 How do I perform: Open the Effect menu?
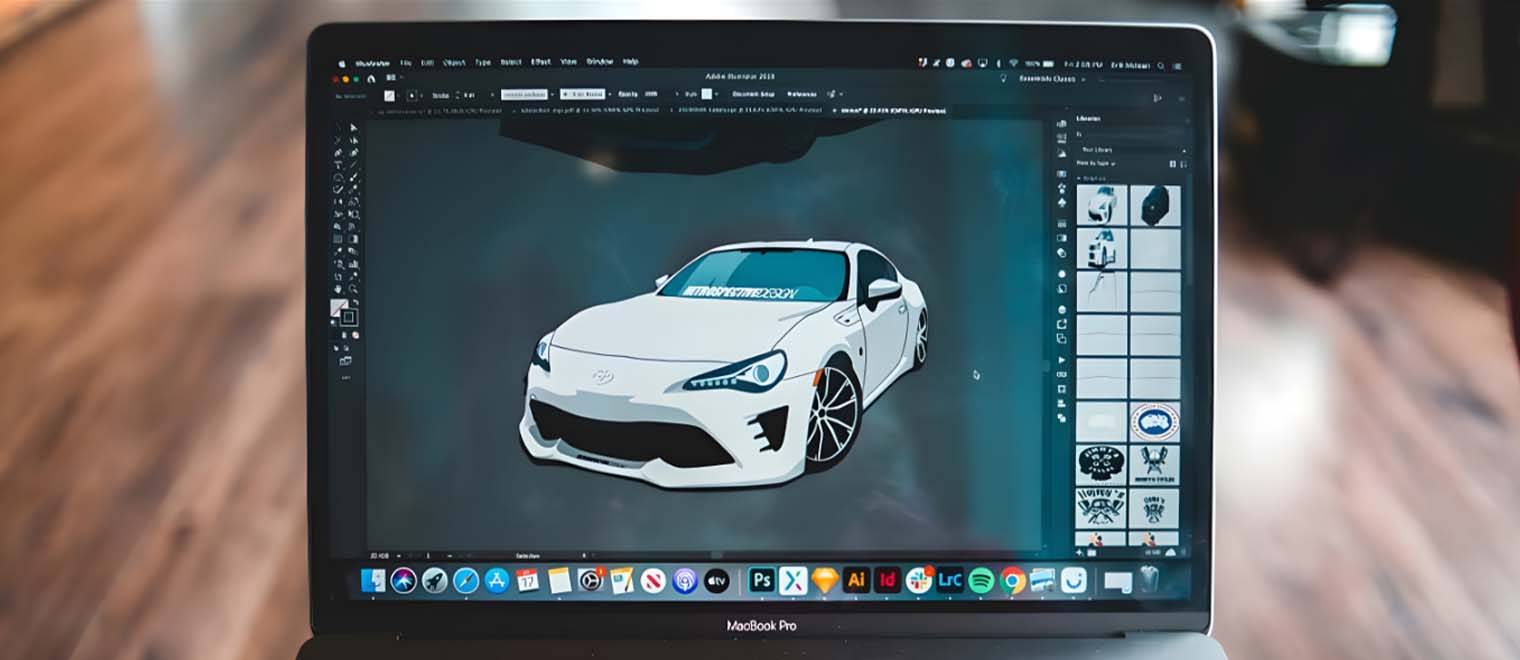pyautogui.click(x=540, y=62)
